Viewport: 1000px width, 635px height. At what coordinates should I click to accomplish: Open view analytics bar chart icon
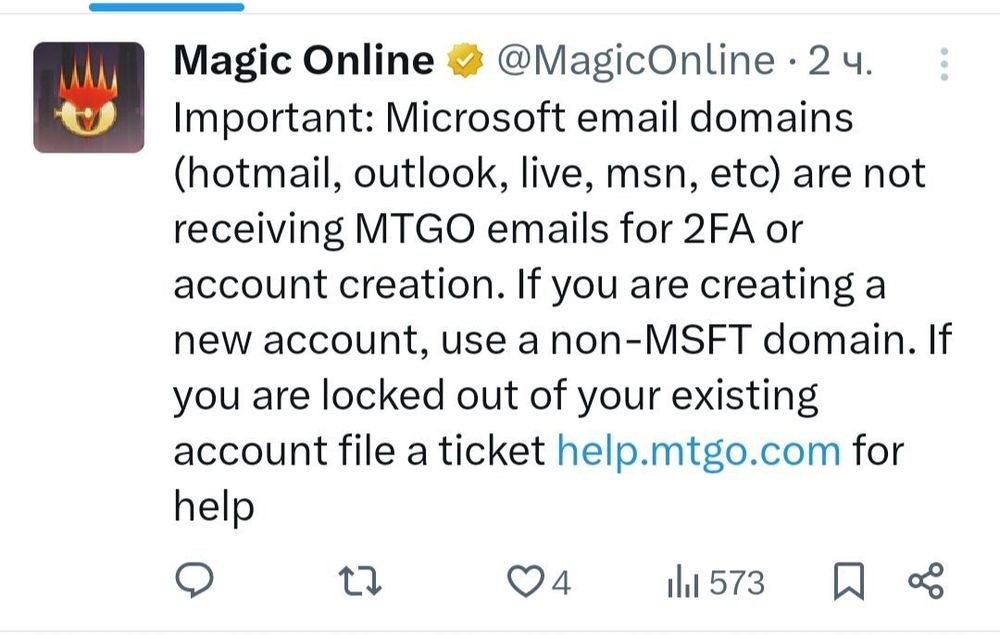pos(683,581)
